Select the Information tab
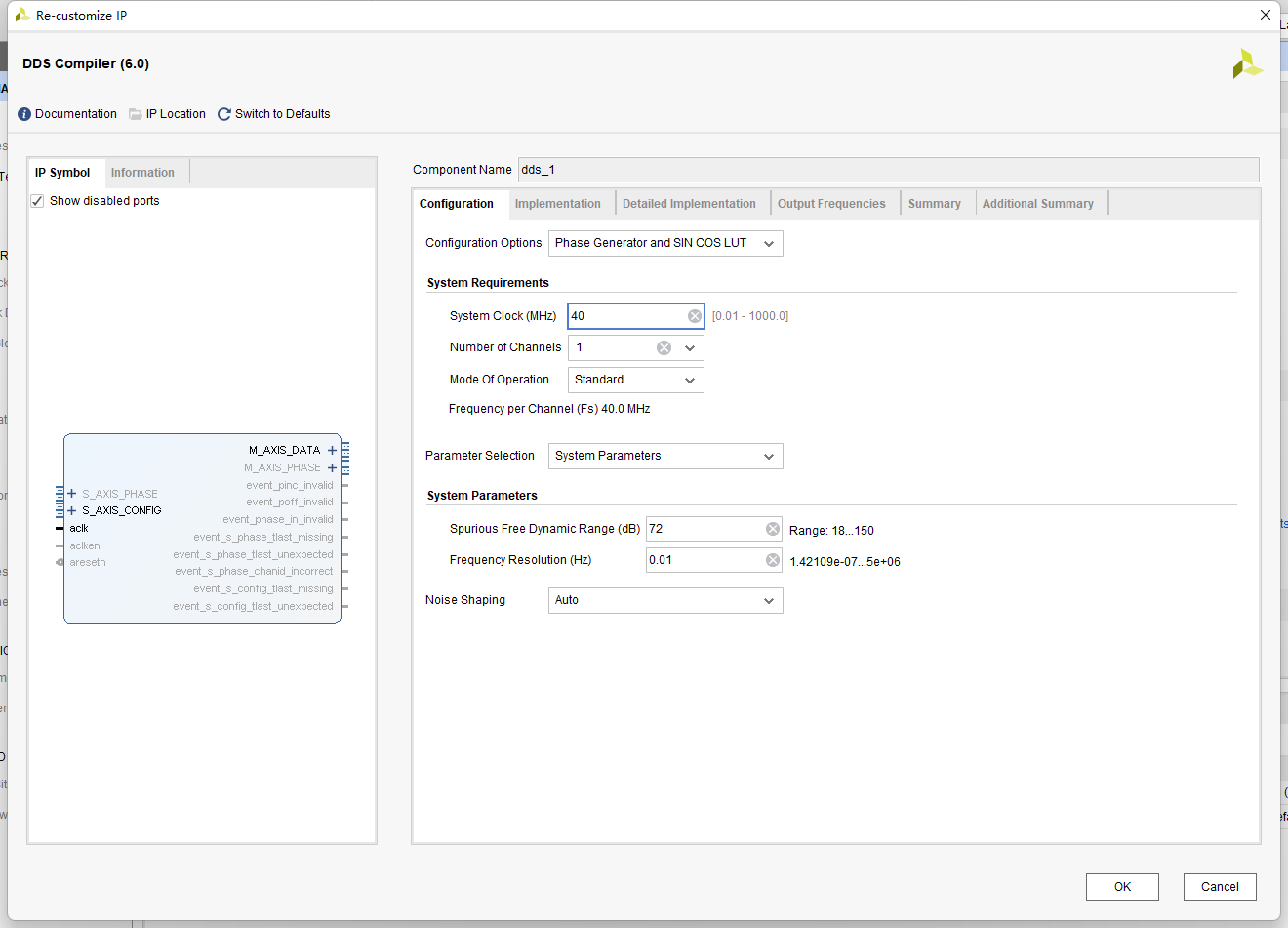 (x=142, y=173)
